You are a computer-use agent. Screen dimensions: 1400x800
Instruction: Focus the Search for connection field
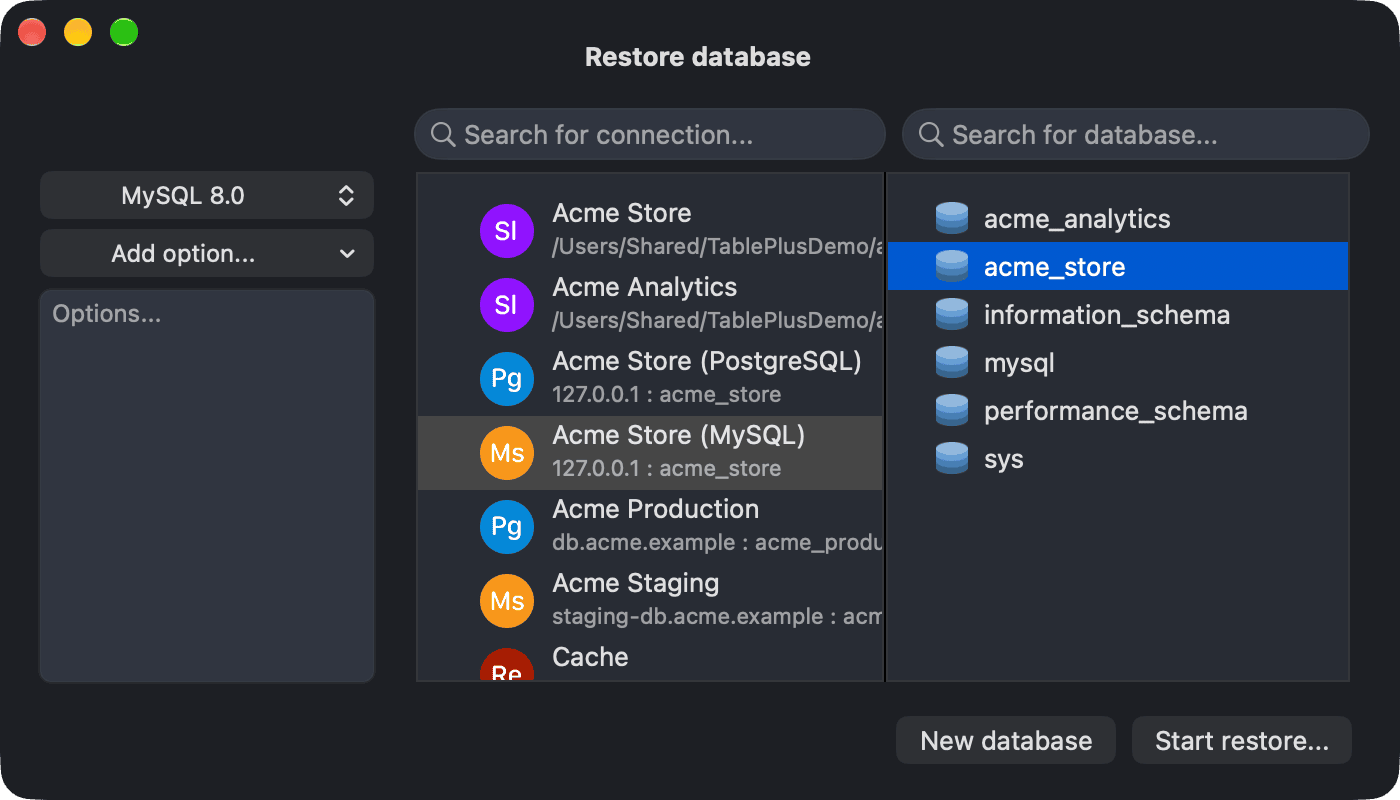(650, 134)
